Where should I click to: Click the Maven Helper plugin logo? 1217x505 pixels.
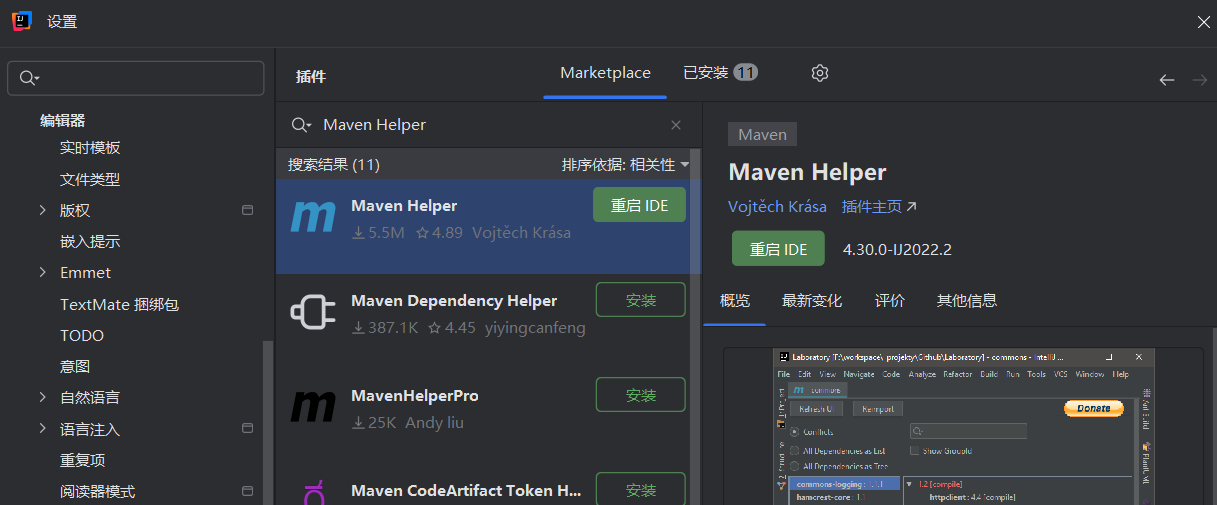[313, 218]
